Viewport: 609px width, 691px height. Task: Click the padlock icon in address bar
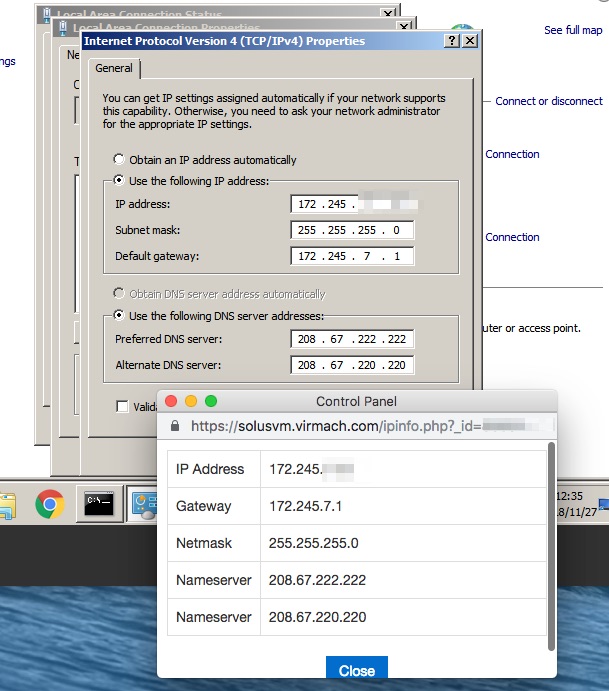[x=176, y=425]
